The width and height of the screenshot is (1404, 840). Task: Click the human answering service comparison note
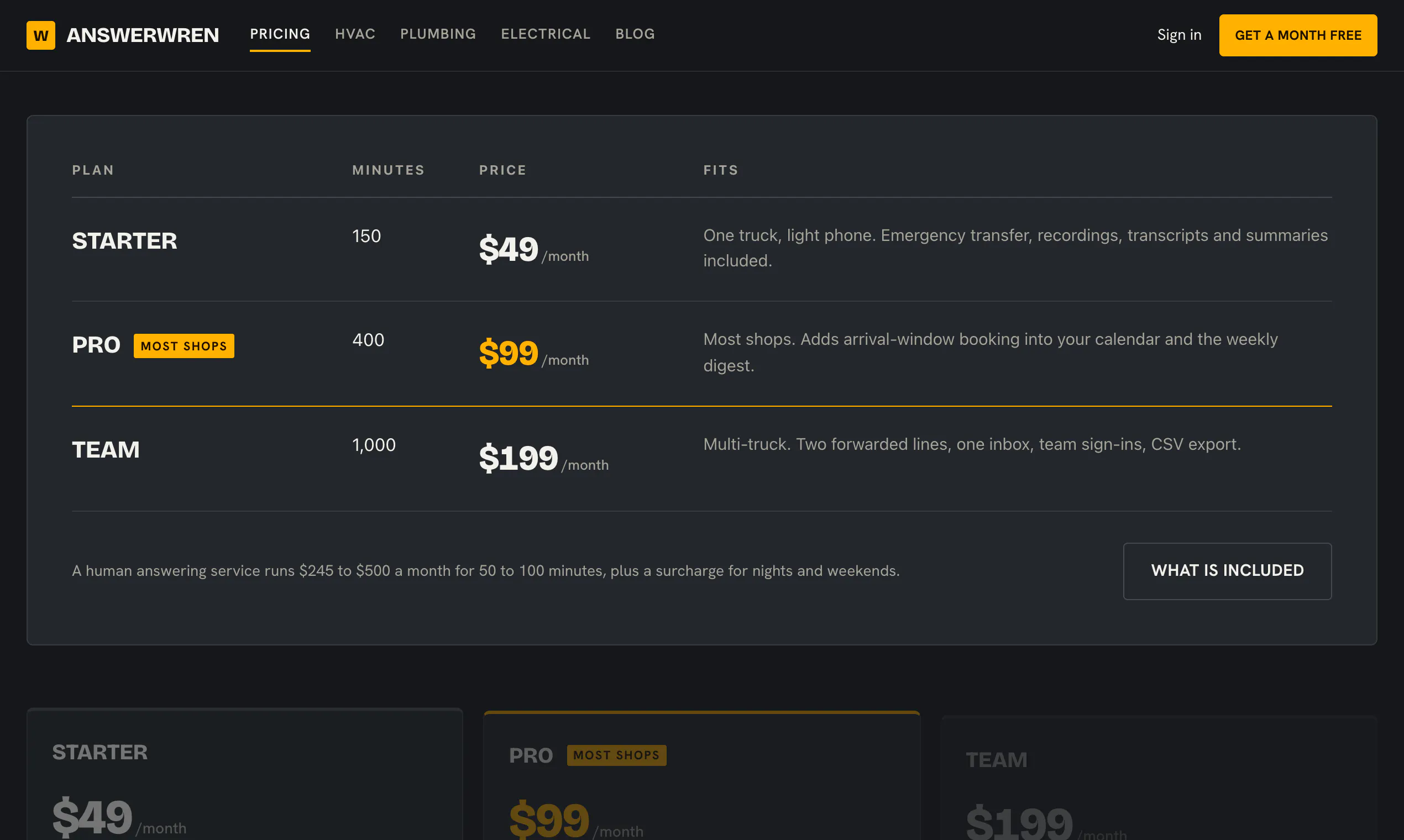coord(486,570)
